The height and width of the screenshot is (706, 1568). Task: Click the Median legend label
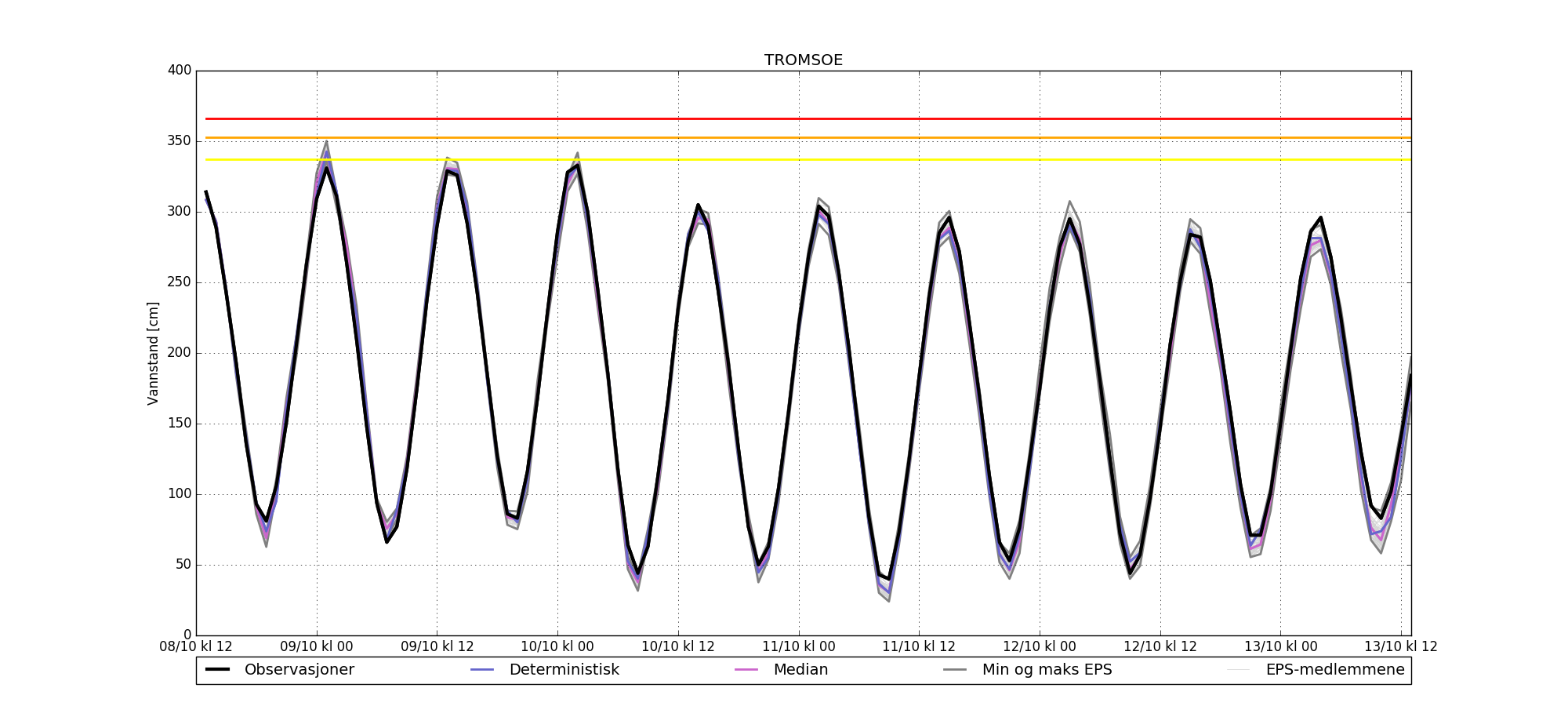coord(800,670)
